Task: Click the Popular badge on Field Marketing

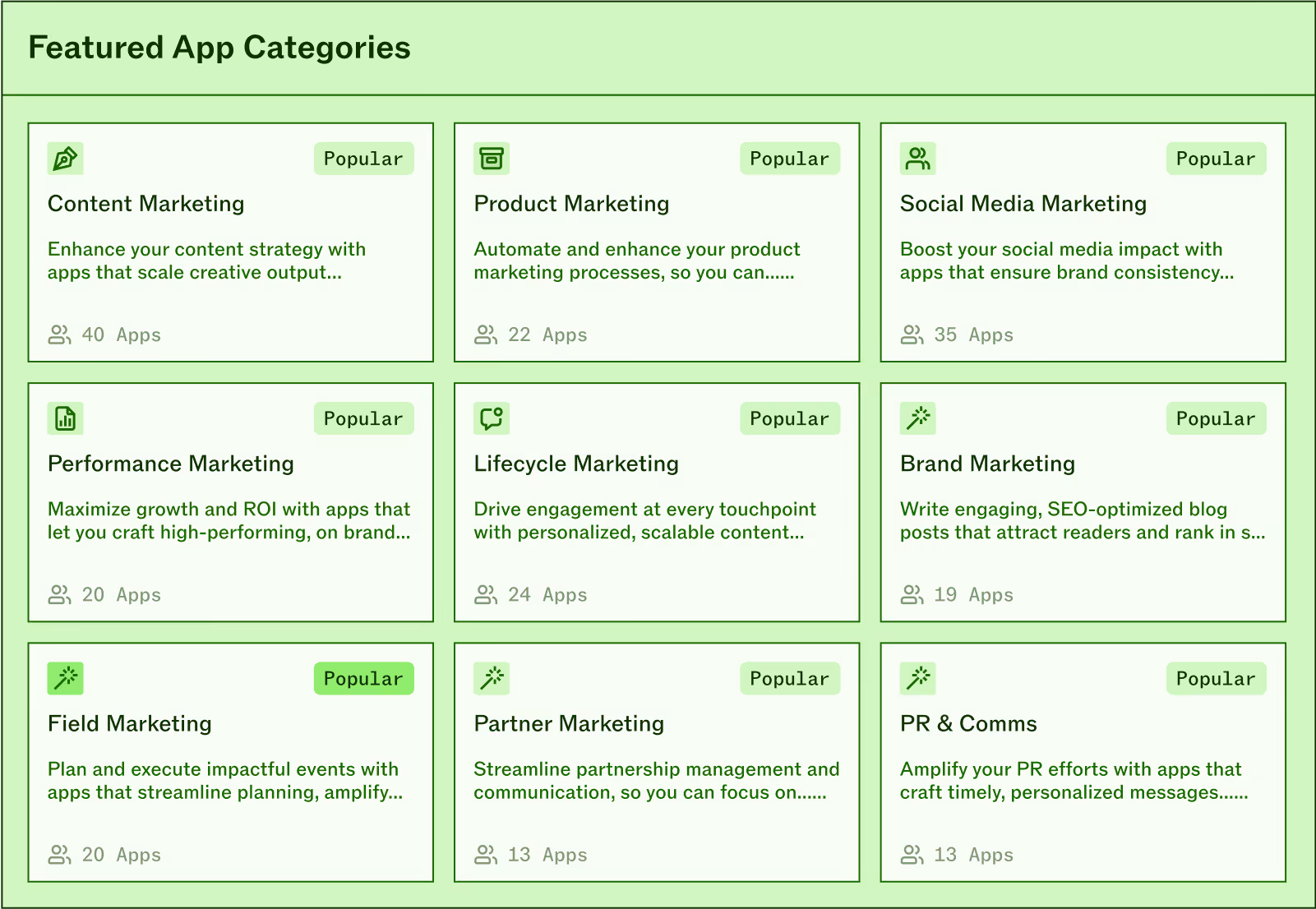Action: [x=363, y=679]
